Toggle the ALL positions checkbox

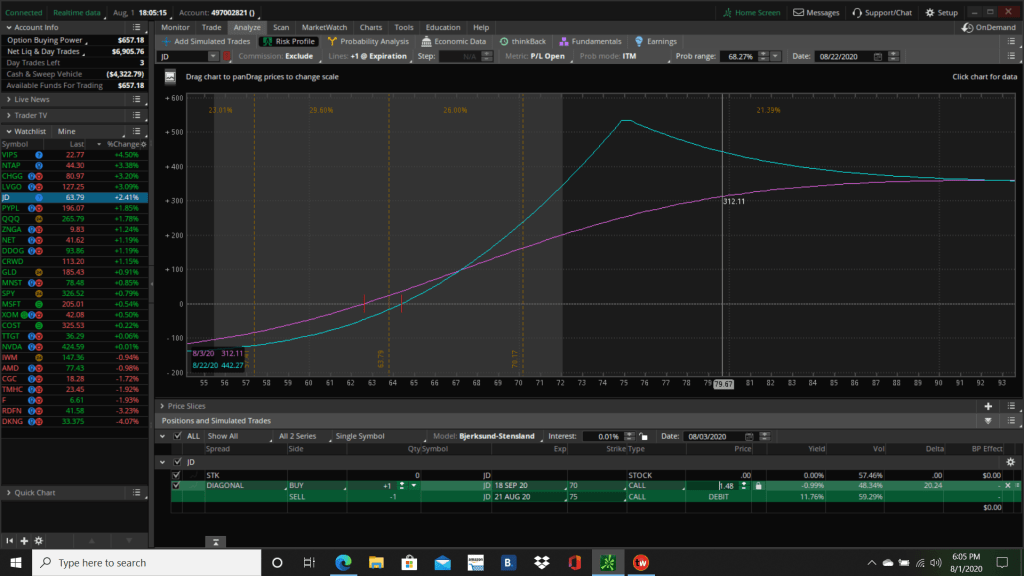pyautogui.click(x=178, y=437)
